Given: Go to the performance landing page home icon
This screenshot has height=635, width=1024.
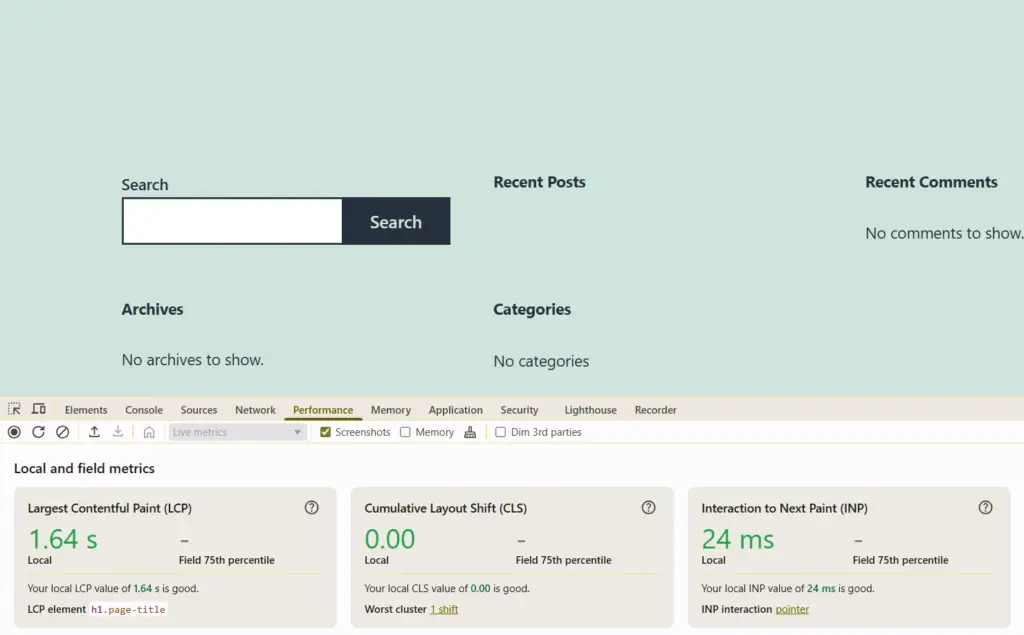Looking at the screenshot, I should pos(149,432).
